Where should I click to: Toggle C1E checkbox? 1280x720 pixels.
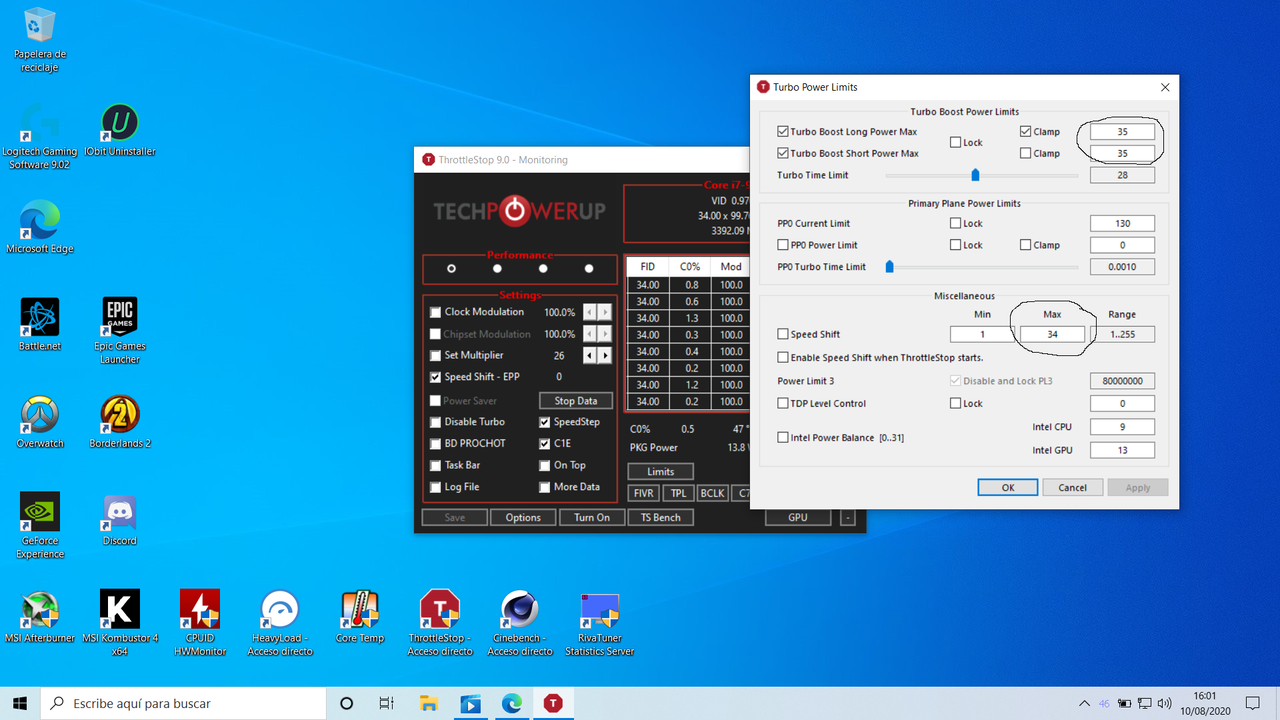(x=544, y=443)
